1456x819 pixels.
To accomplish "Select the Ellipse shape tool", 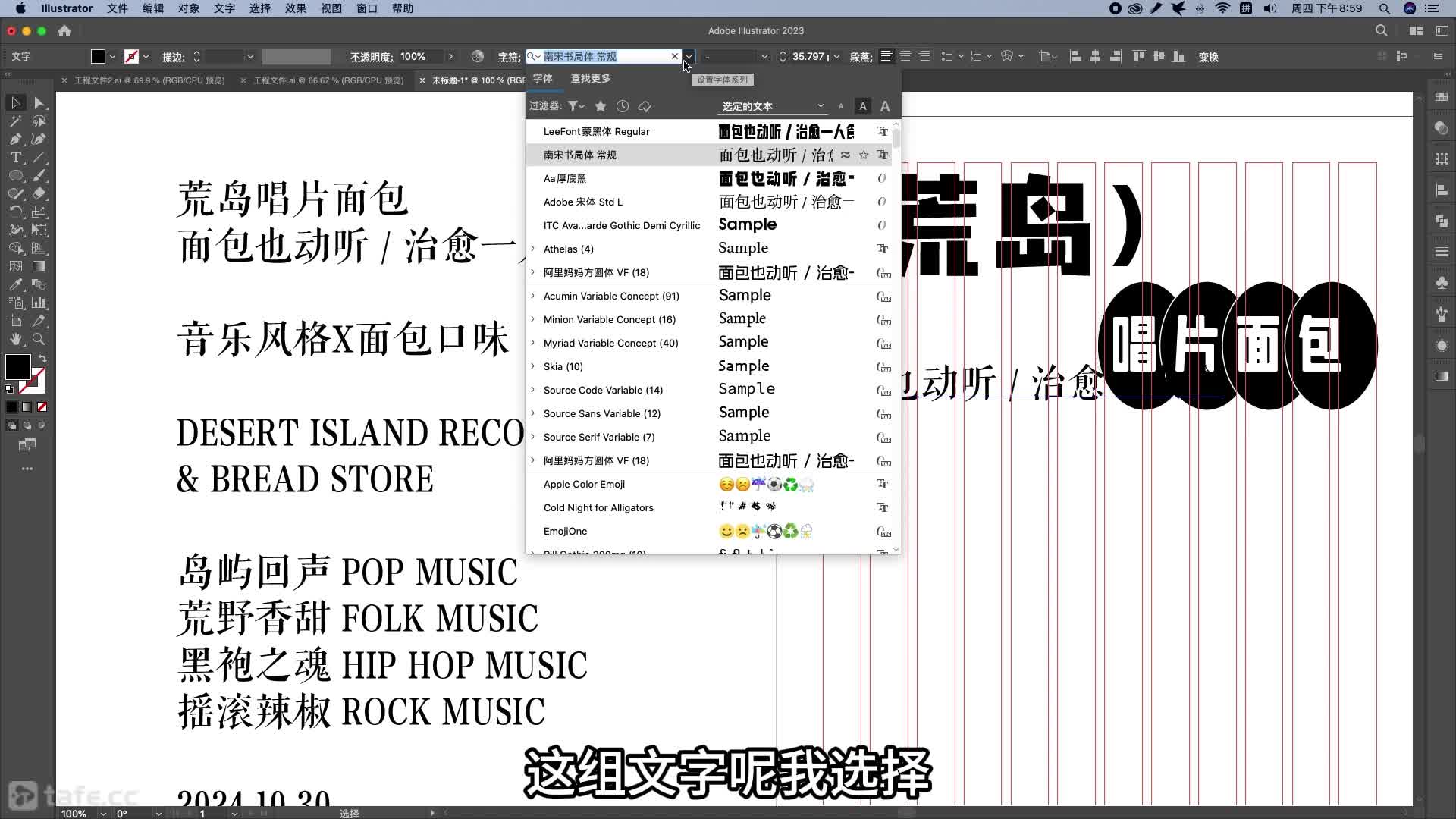I will click(x=15, y=175).
